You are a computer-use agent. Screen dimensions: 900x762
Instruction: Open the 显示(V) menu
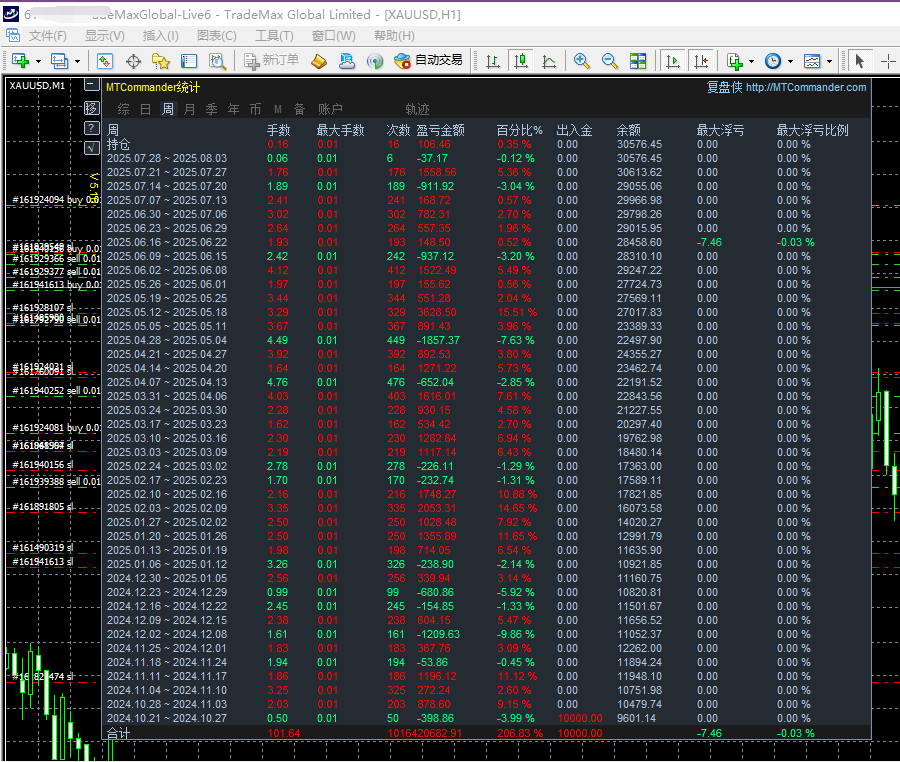click(x=104, y=36)
